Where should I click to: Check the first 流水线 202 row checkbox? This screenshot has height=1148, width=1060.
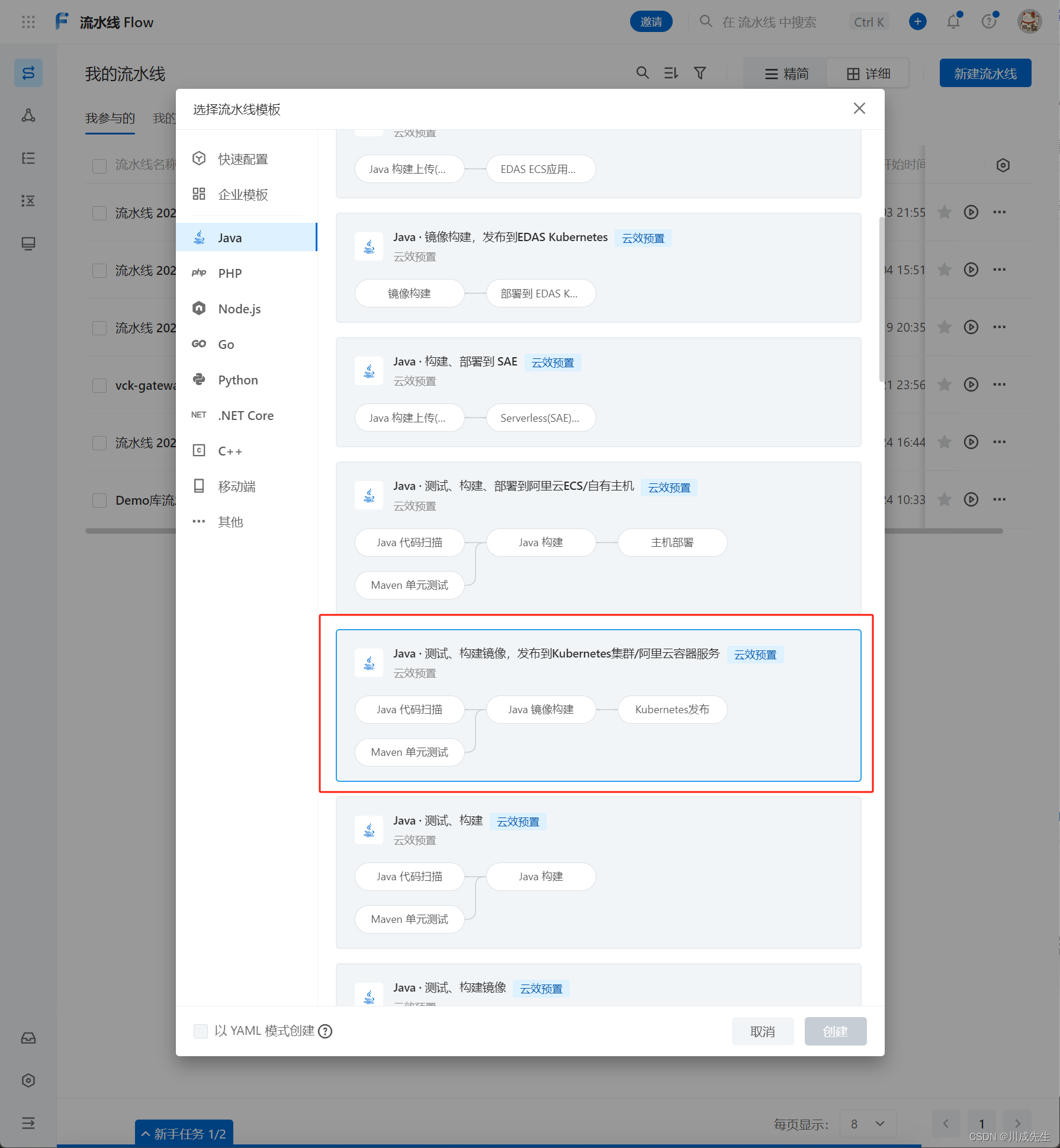(99, 213)
